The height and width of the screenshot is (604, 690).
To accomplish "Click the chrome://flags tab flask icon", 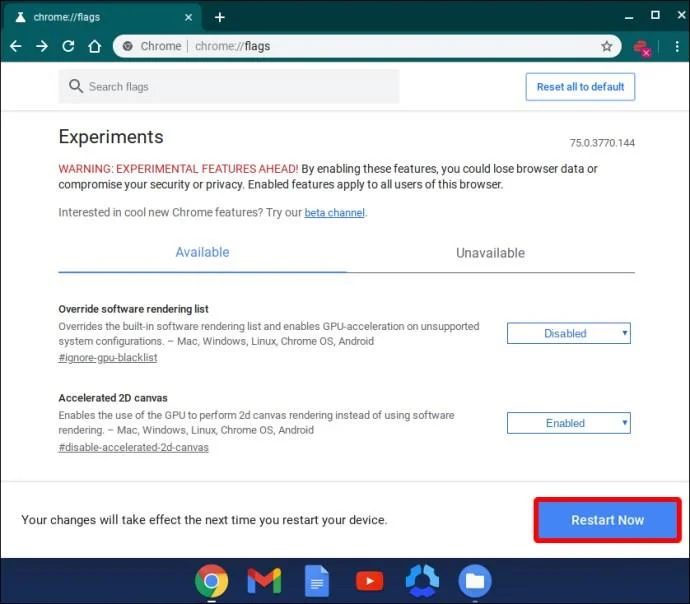I will tap(20, 17).
